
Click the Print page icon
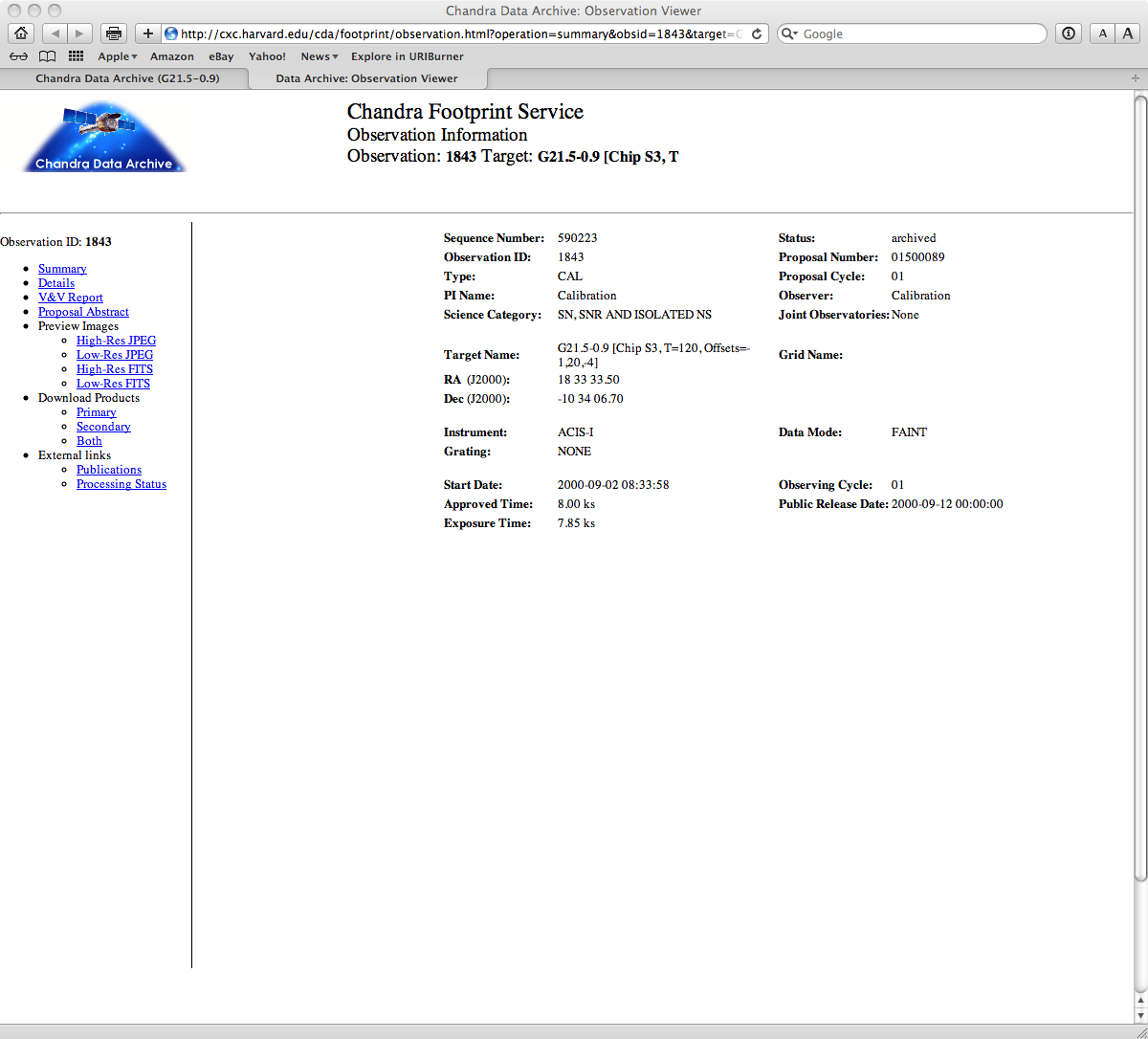[114, 33]
